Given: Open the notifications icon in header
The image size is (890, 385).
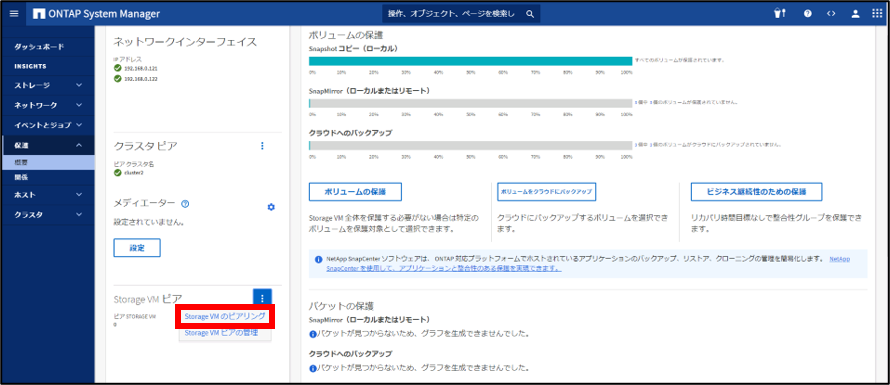Looking at the screenshot, I should [780, 14].
